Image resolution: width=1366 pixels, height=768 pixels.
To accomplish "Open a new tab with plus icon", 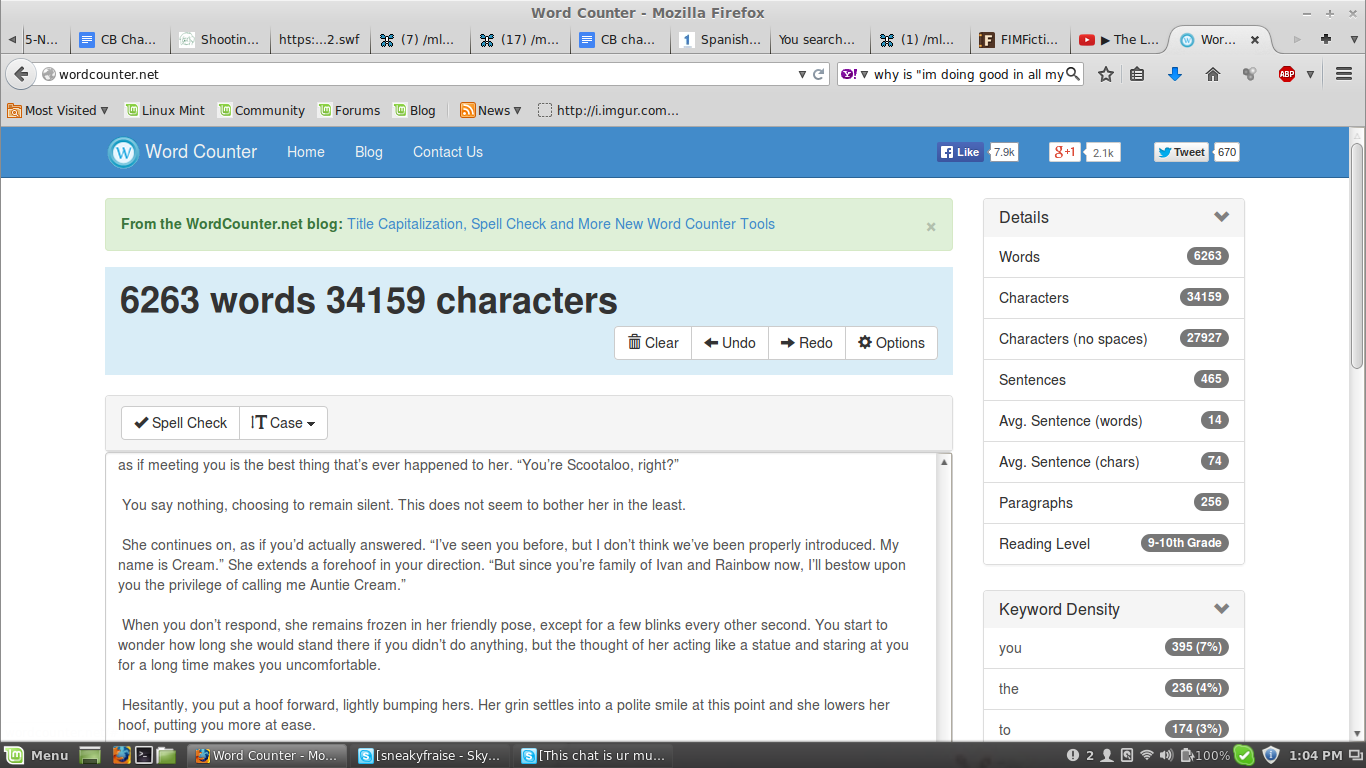I will 1326,39.
